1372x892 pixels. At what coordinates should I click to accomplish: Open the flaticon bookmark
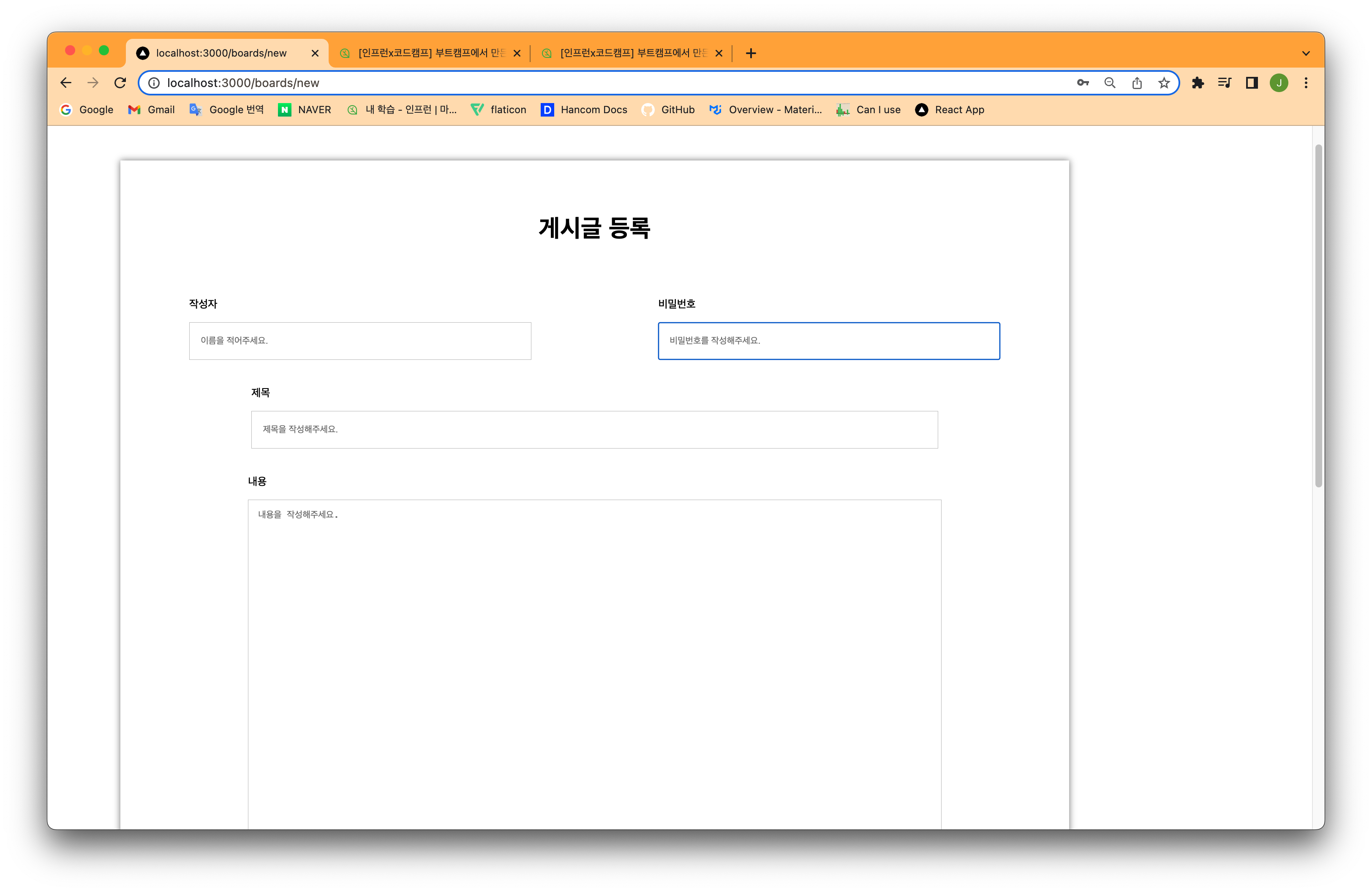click(498, 109)
